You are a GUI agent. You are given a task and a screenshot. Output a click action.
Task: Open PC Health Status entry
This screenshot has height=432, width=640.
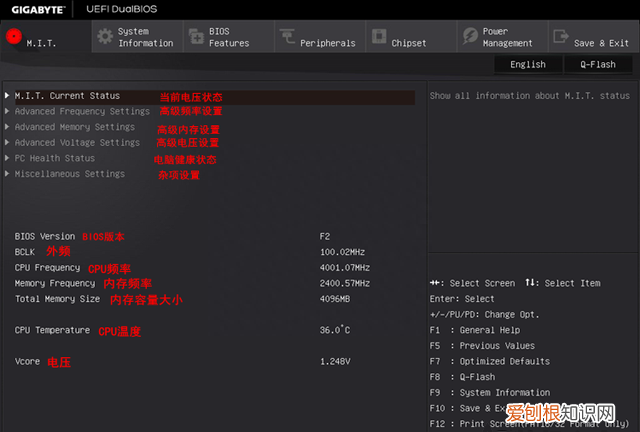click(54, 159)
